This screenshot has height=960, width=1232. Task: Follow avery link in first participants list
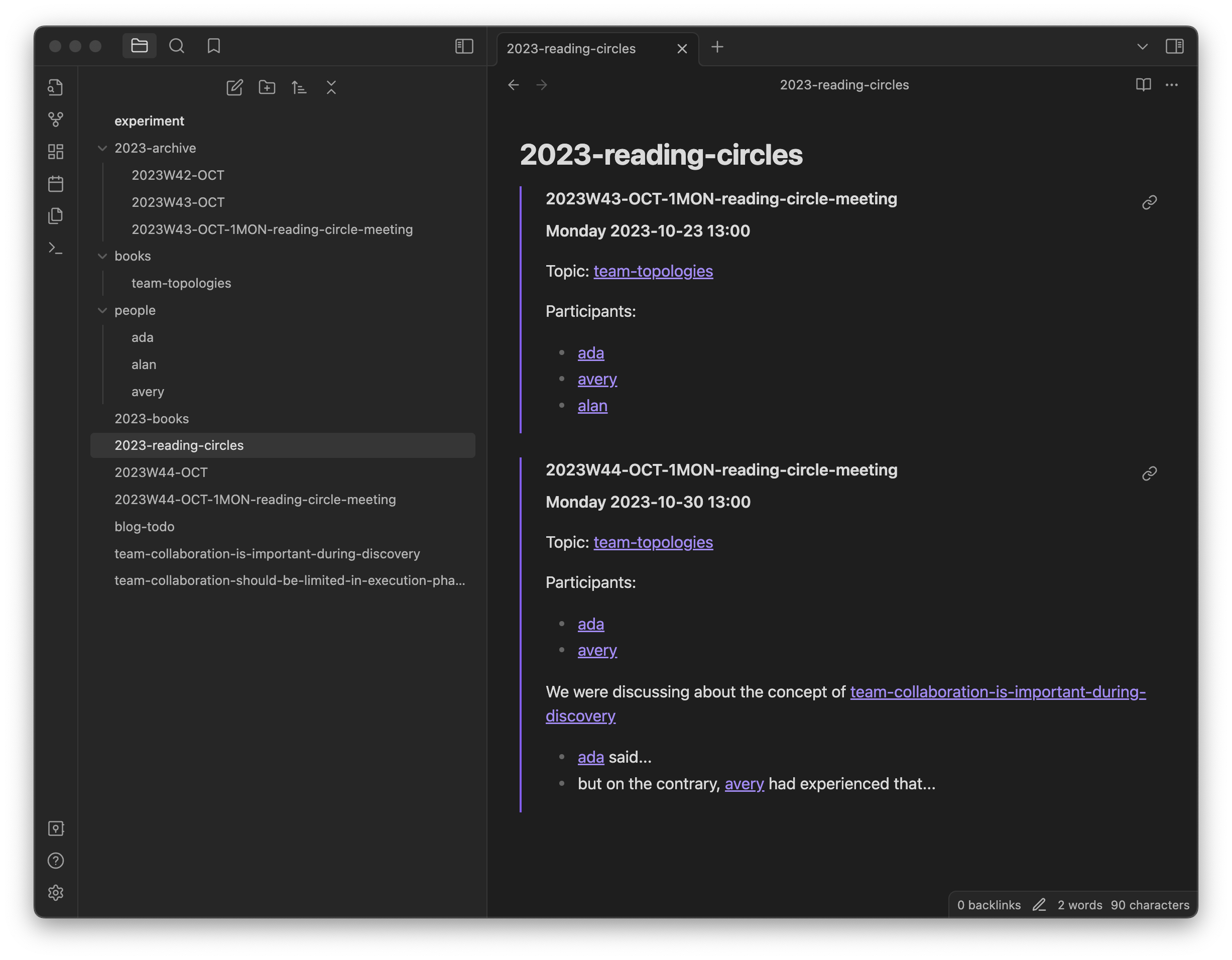pyautogui.click(x=597, y=380)
